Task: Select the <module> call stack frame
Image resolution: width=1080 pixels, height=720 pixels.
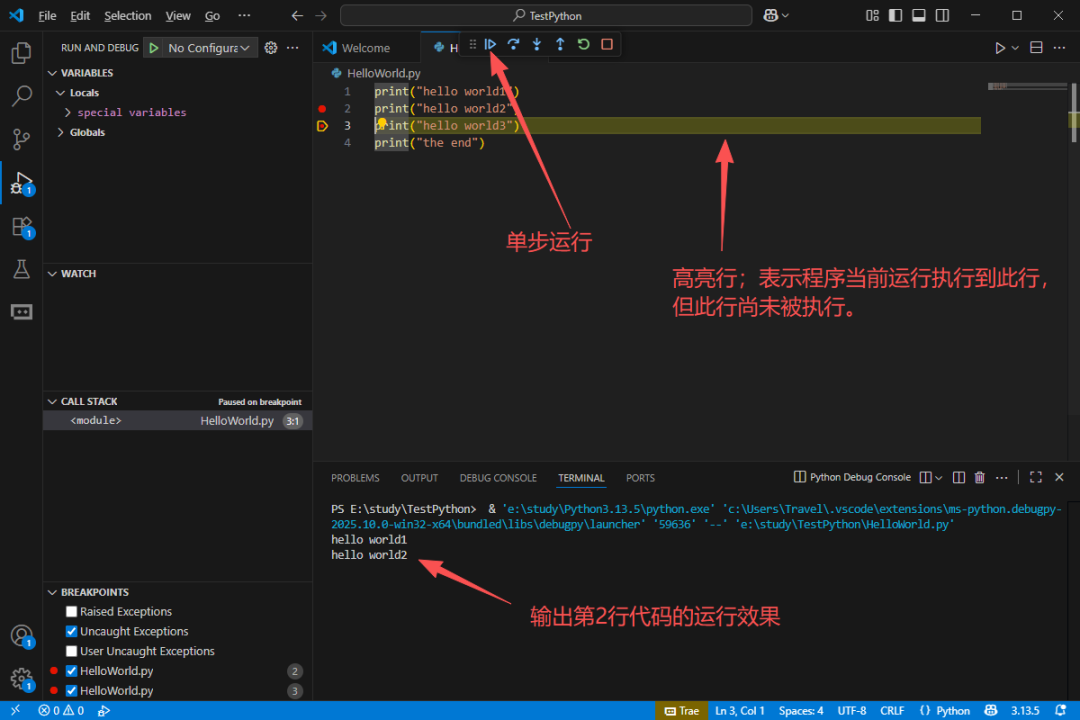Action: click(178, 420)
